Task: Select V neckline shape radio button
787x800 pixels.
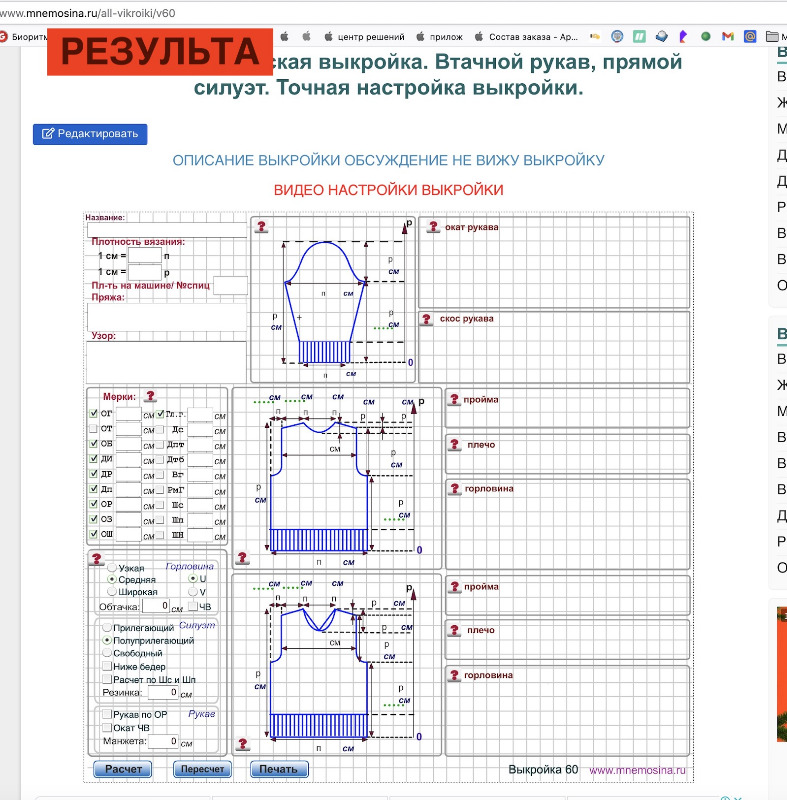Action: pos(191,592)
